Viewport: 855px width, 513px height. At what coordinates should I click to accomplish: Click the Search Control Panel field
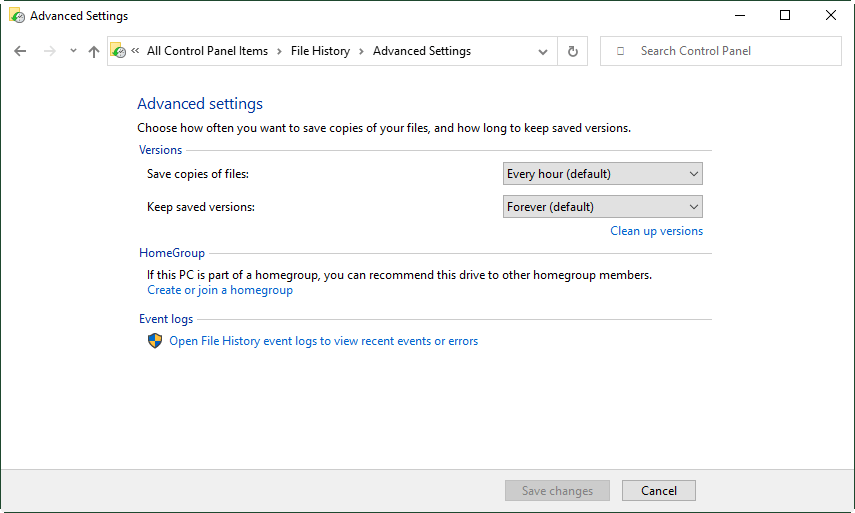pyautogui.click(x=730, y=51)
